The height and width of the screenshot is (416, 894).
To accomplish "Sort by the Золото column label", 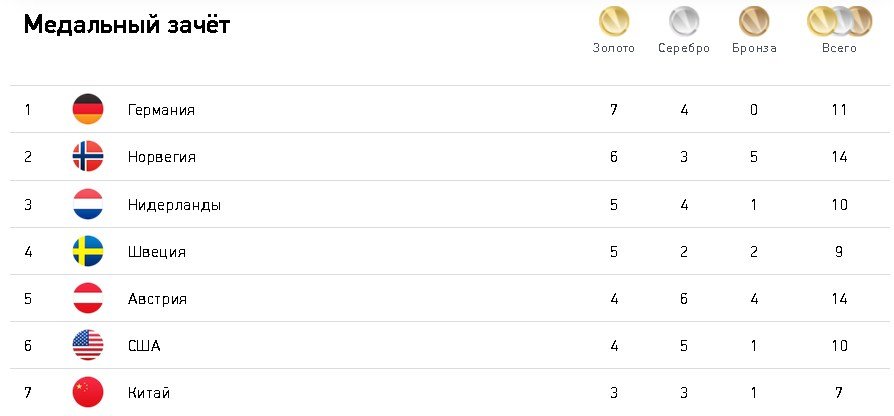I will (613, 48).
